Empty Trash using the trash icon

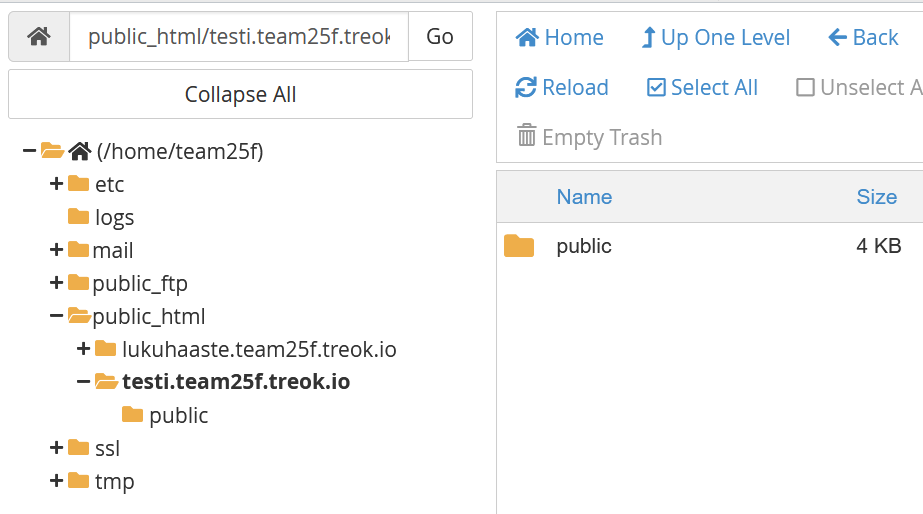coord(527,137)
